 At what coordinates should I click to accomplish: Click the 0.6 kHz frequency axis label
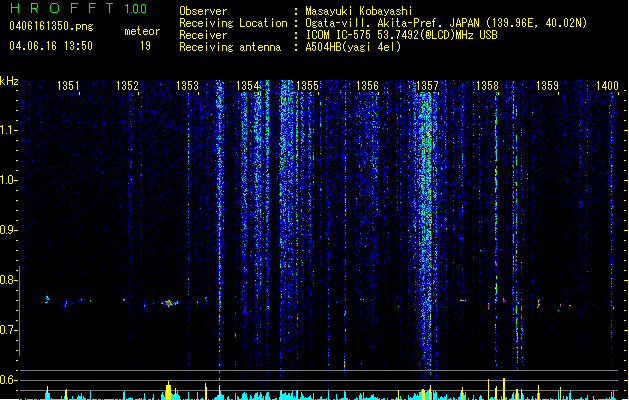pyautogui.click(x=8, y=380)
